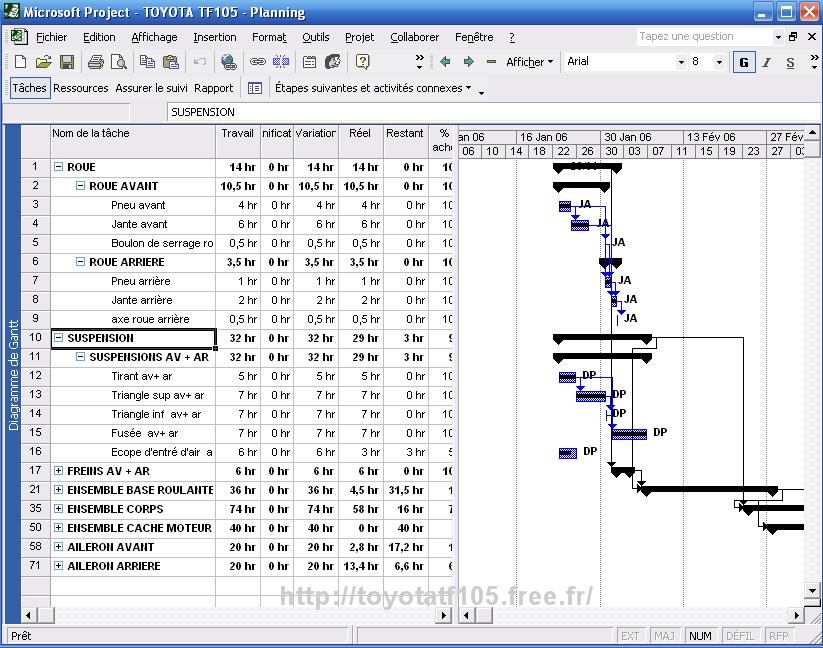Open Print Preview icon
This screenshot has height=648, width=823.
[x=119, y=62]
